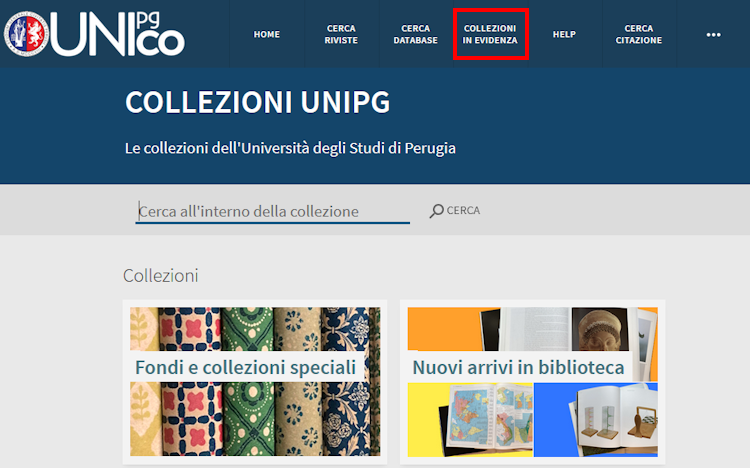
Task: Open the HELP menu item
Action: 564,34
